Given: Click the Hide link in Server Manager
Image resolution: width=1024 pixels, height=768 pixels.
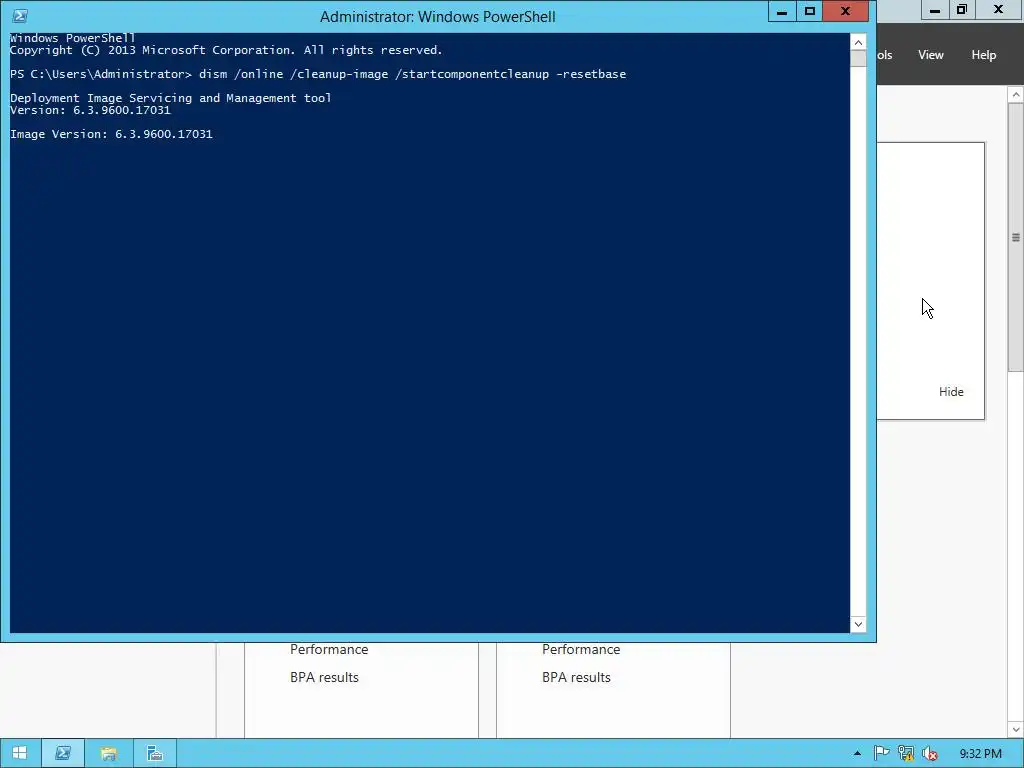Looking at the screenshot, I should tap(951, 392).
